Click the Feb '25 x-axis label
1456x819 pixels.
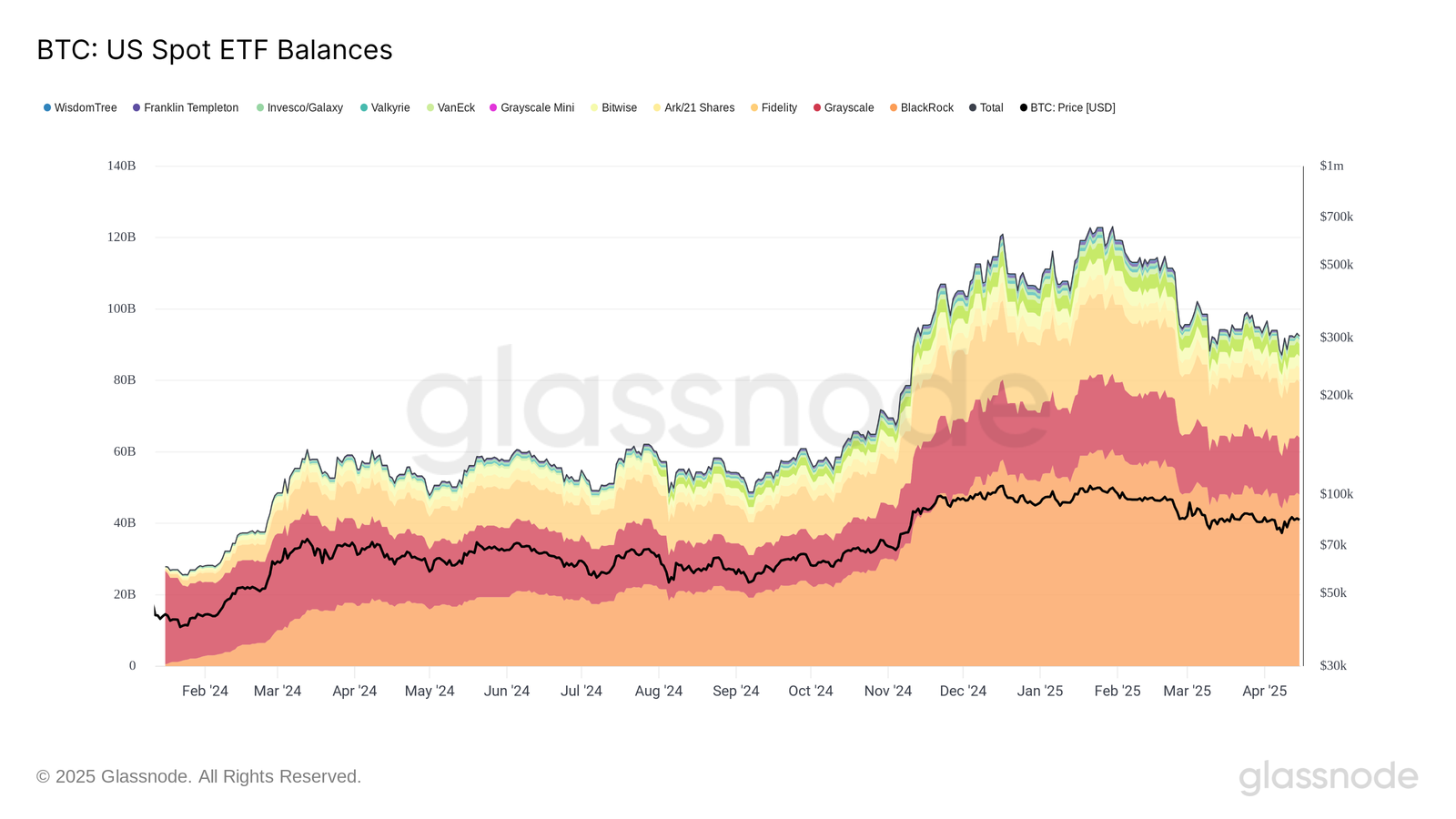click(x=1117, y=691)
